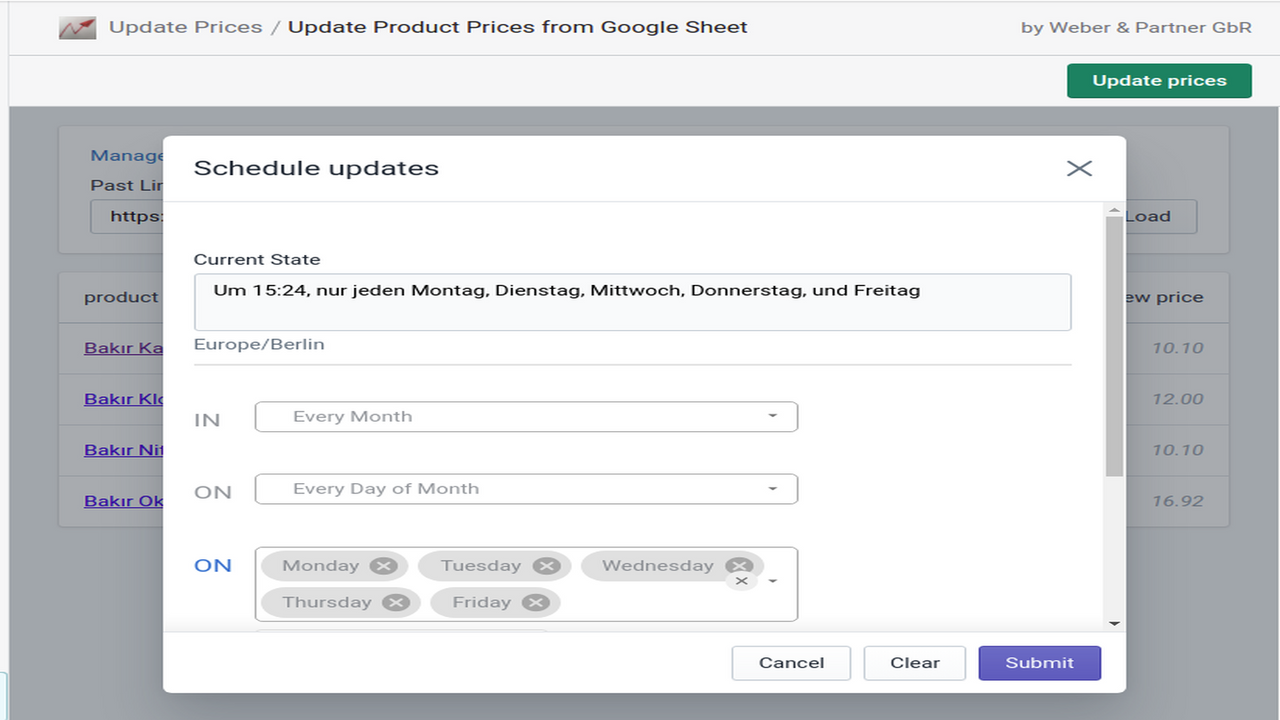Click inside the Current State field

(x=632, y=301)
